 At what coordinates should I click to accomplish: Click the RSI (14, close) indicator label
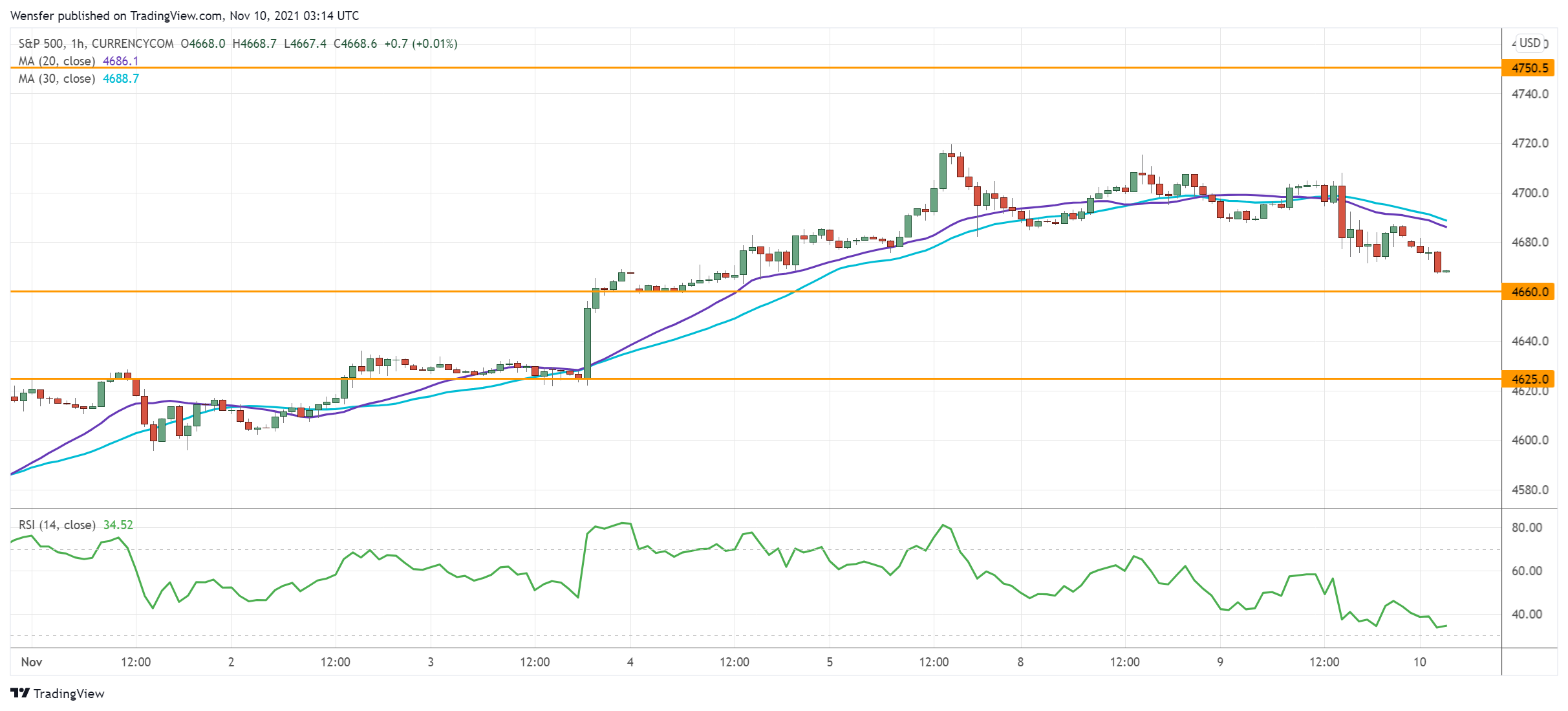[57, 525]
